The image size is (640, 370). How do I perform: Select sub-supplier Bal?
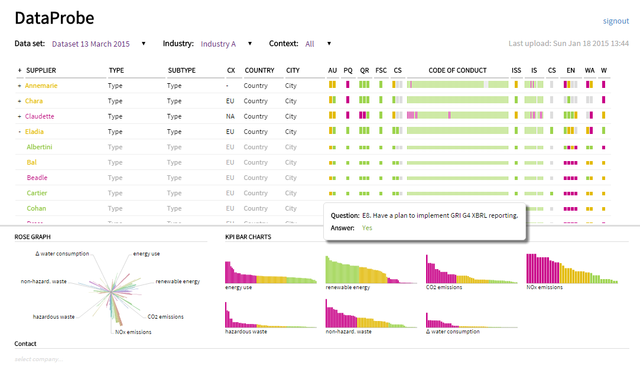click(x=31, y=162)
